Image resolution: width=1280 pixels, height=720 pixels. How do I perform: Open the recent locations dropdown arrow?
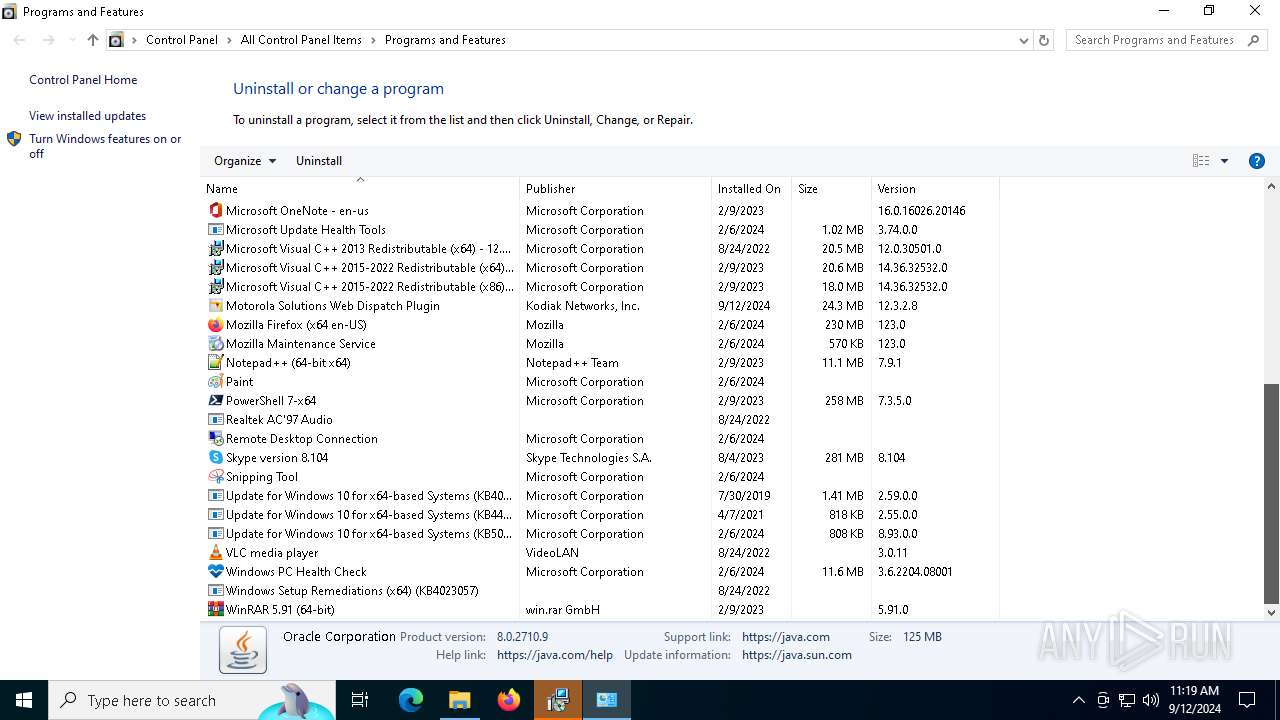[72, 40]
